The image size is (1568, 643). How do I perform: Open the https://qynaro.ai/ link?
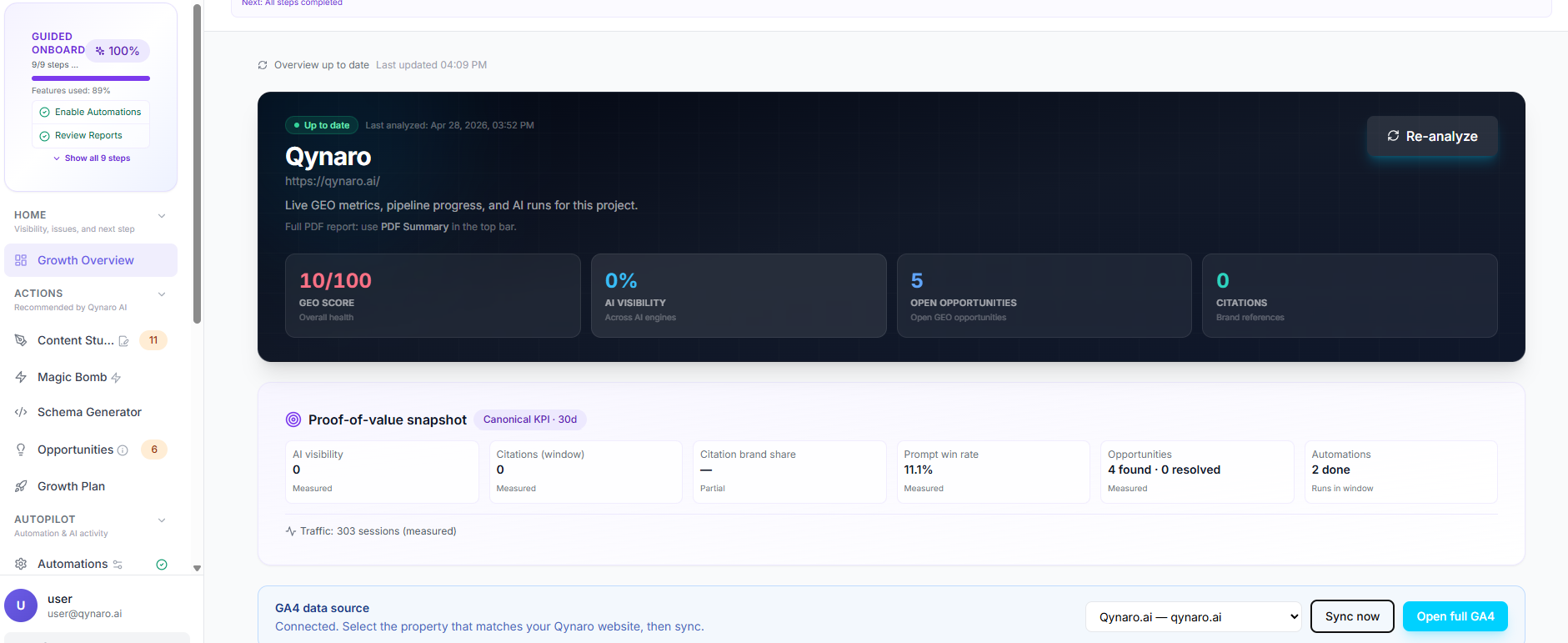333,181
